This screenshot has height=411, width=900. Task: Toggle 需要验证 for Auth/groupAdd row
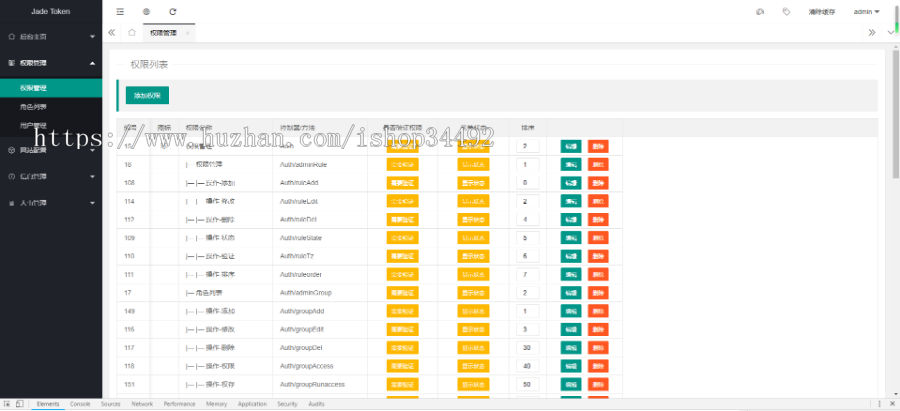tap(402, 311)
